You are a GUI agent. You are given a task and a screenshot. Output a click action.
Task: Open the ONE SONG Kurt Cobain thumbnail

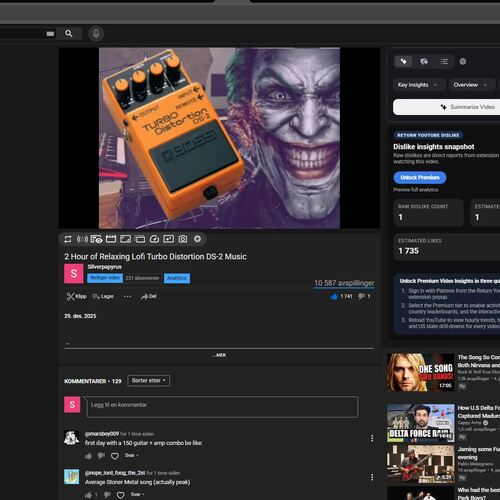pos(421,372)
